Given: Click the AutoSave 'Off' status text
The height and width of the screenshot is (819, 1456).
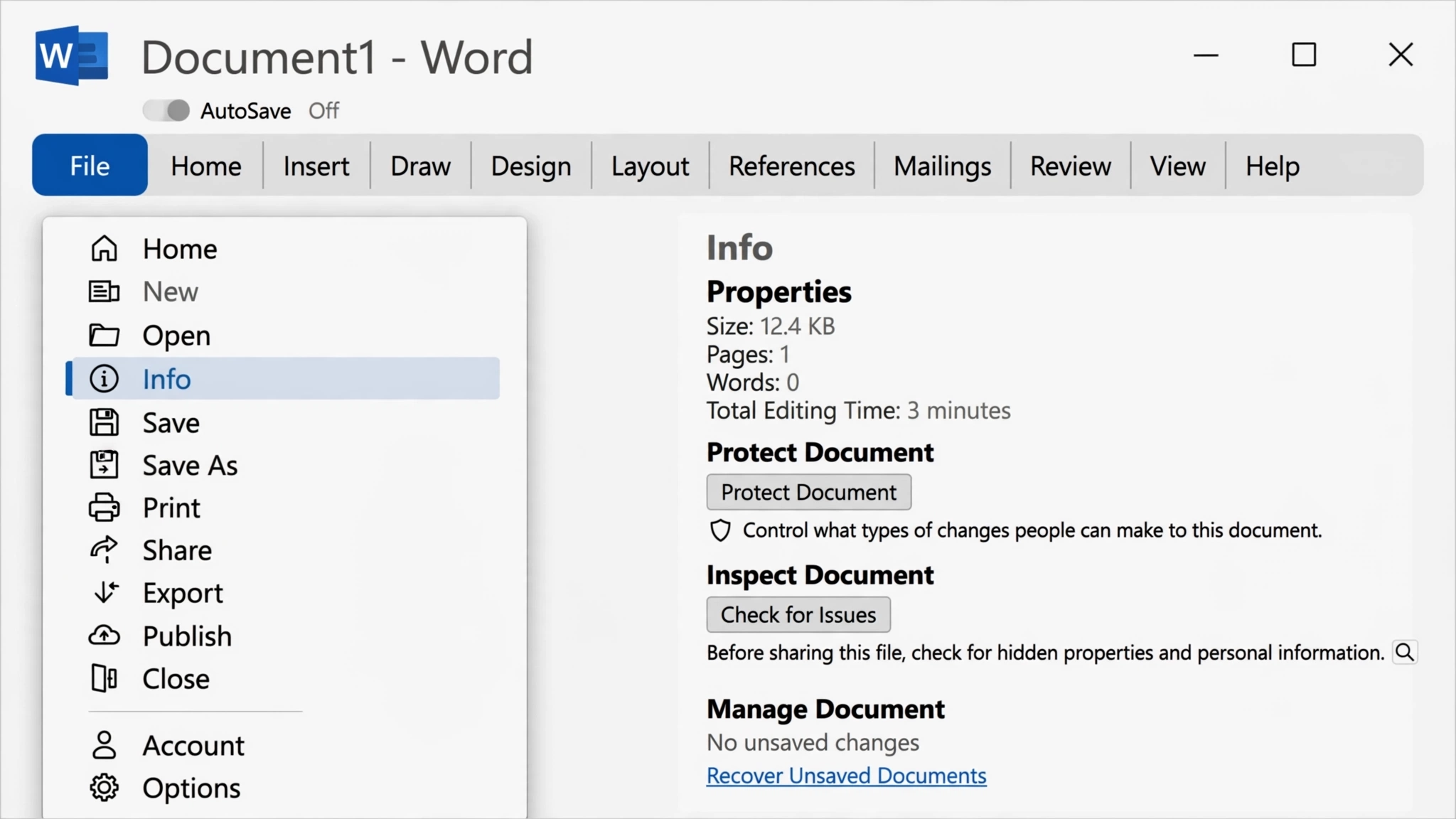Looking at the screenshot, I should (323, 110).
